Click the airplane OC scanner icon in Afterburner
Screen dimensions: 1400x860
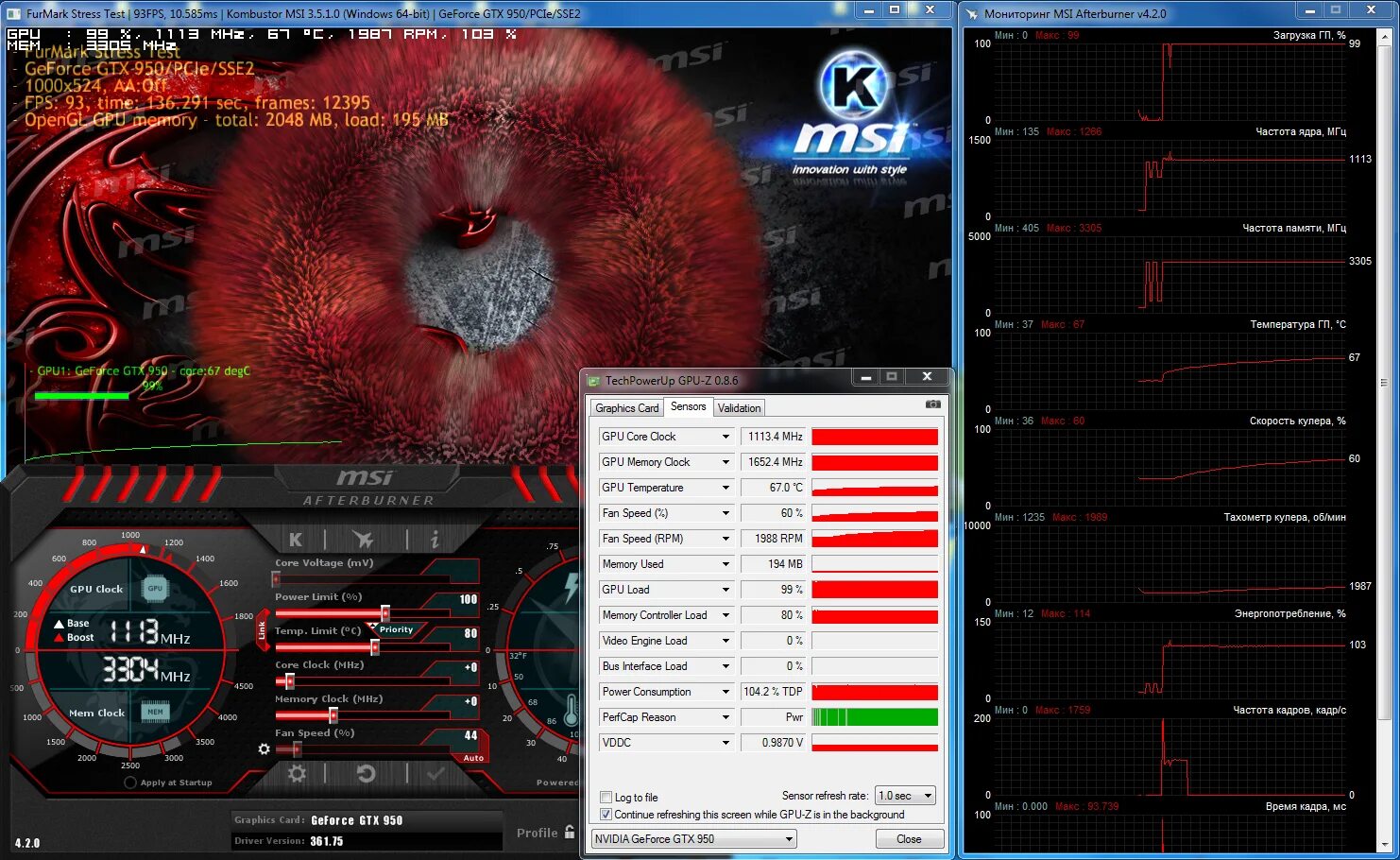363,539
